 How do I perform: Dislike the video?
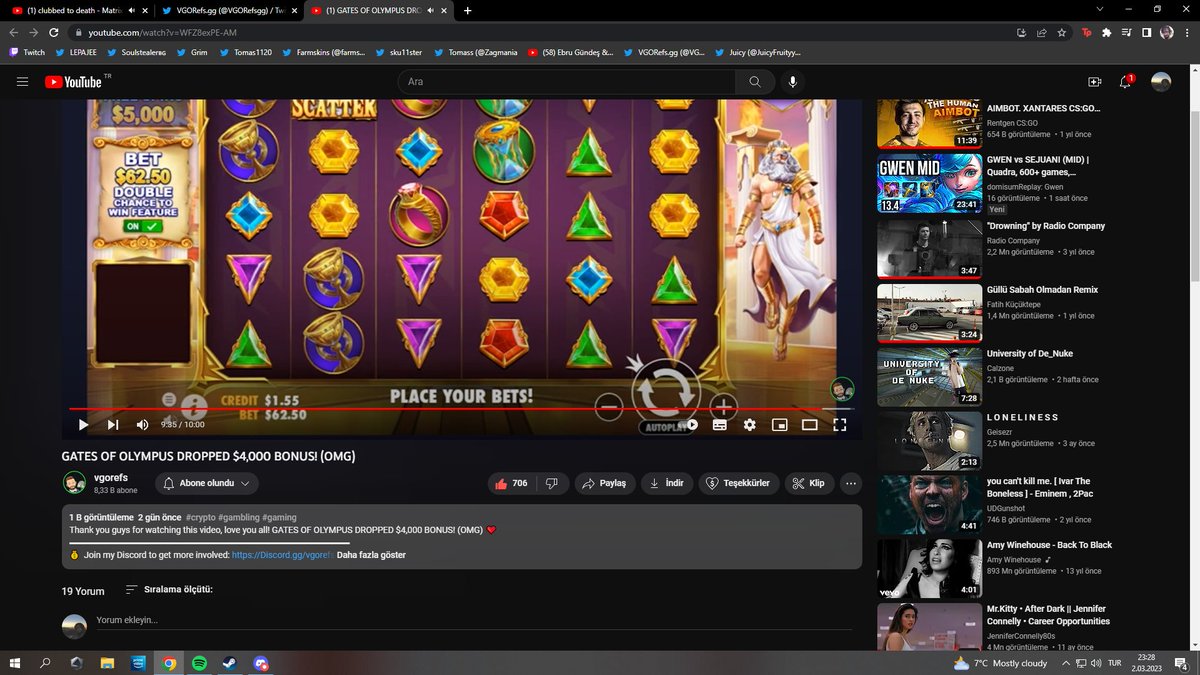(552, 483)
